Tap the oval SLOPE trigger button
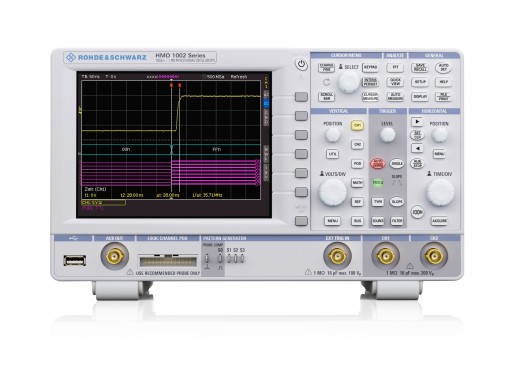Viewport: 520px width, 380px height. 397,202
